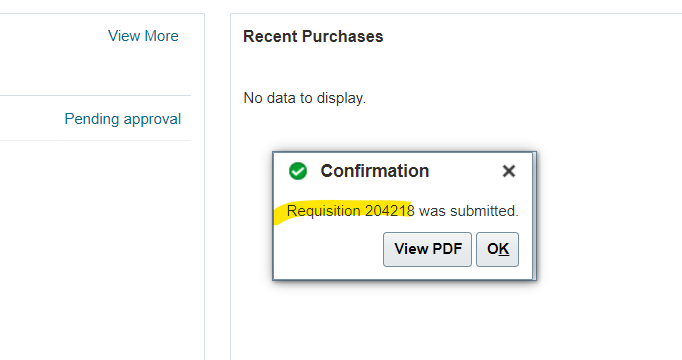Click the Confirmation dialog title text
682x360 pixels.
(x=375, y=171)
